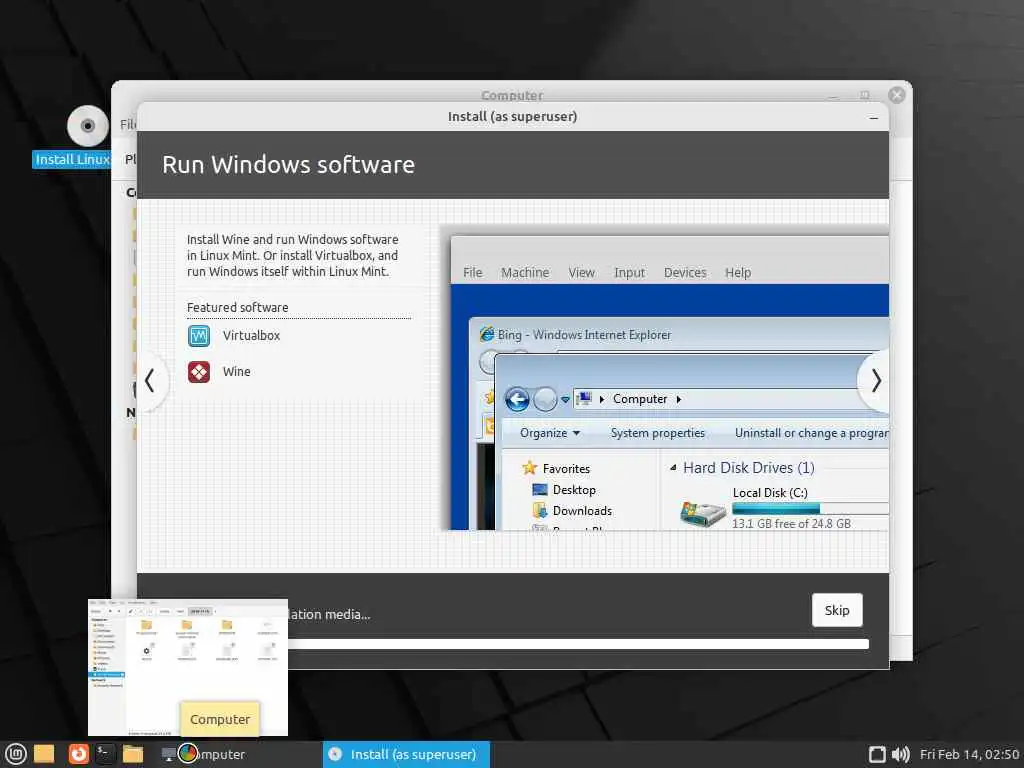Click Machine in the slideshow Virtualbox image
Viewport: 1024px width, 768px height.
(525, 272)
